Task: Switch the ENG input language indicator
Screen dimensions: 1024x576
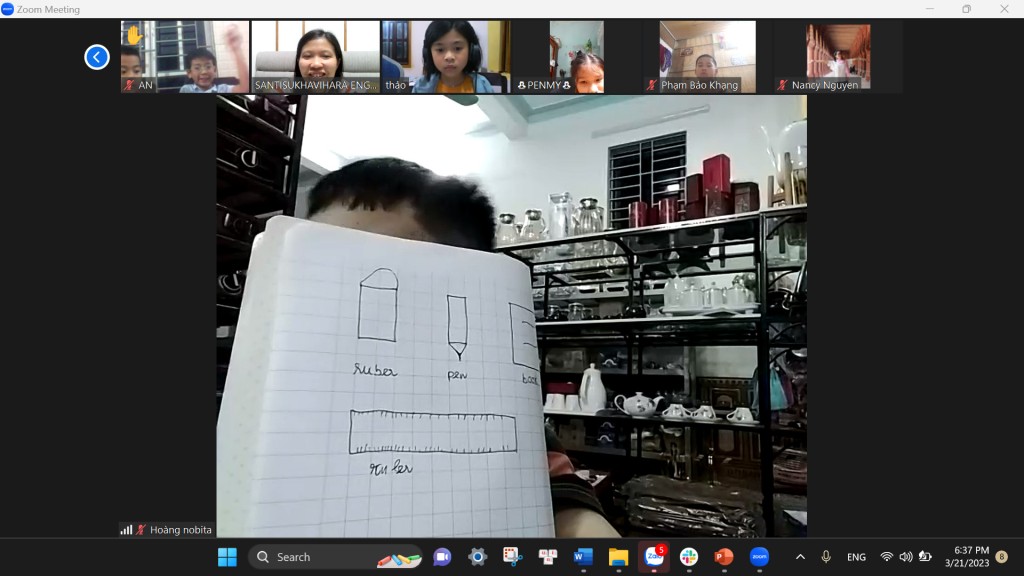Action: [856, 557]
